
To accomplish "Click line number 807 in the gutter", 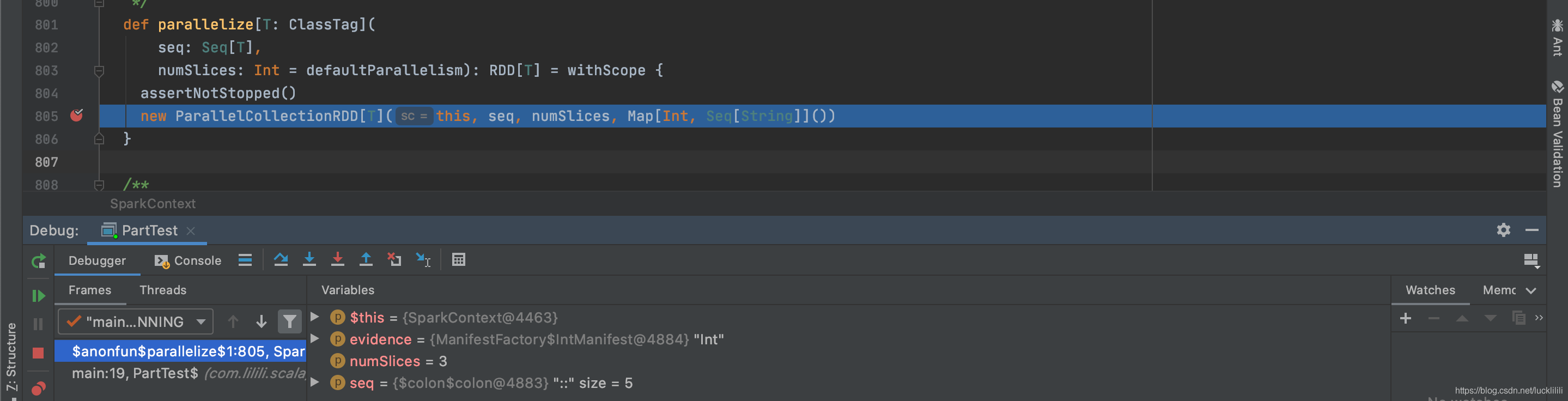I will [x=47, y=162].
